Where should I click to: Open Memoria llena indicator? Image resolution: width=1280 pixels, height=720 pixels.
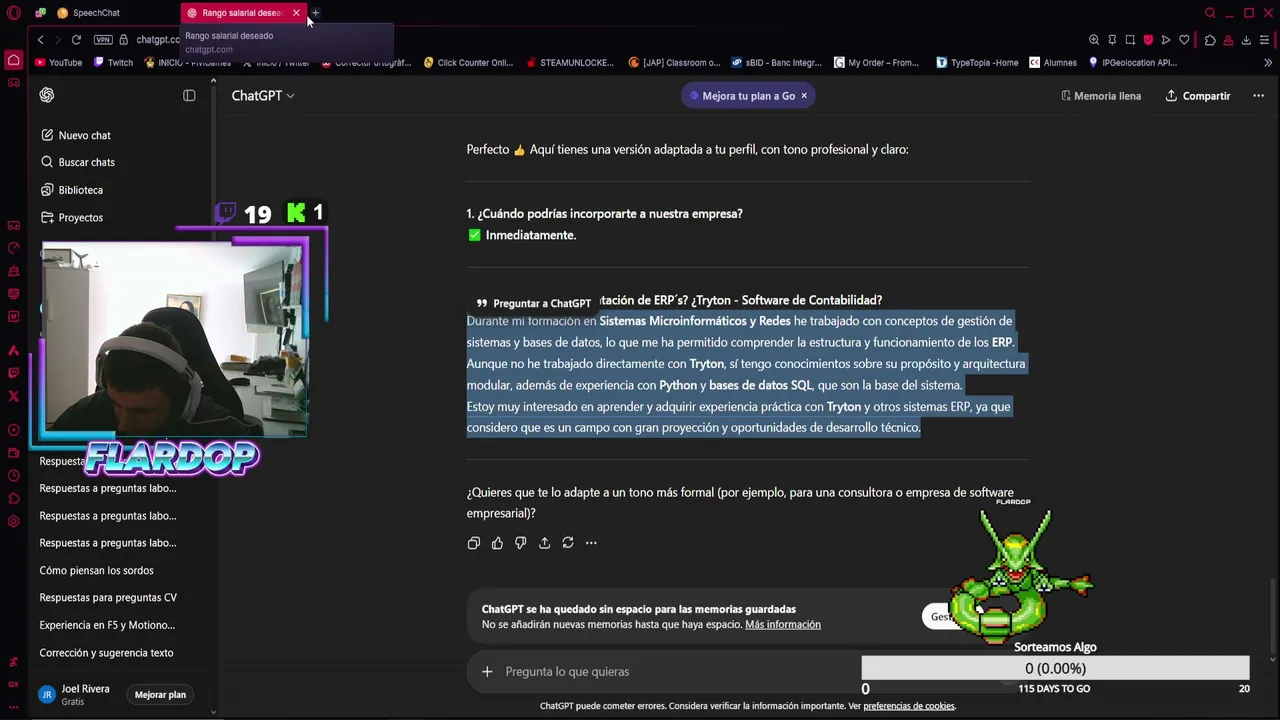(1101, 95)
